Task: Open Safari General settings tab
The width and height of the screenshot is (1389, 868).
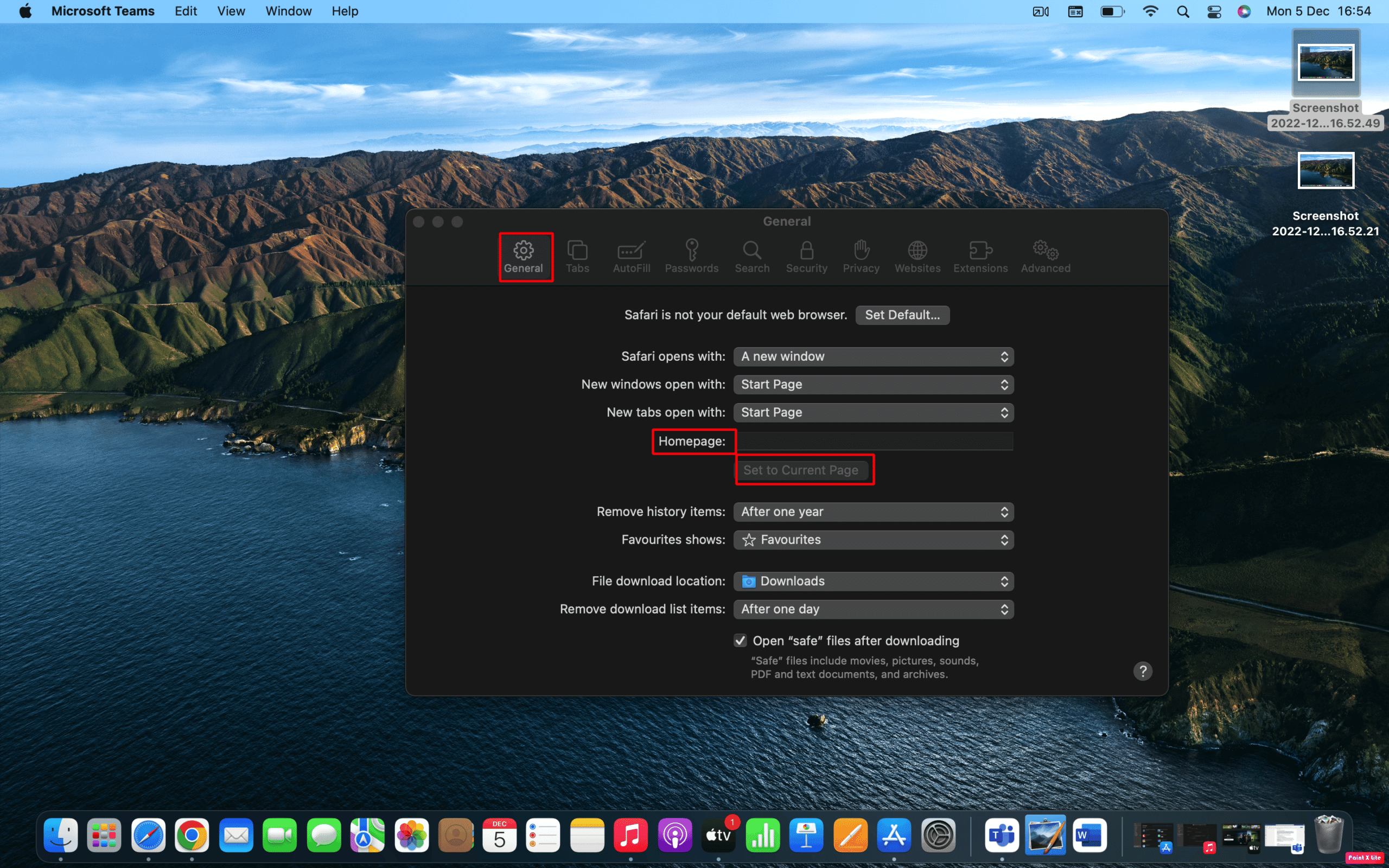Action: 523,256
